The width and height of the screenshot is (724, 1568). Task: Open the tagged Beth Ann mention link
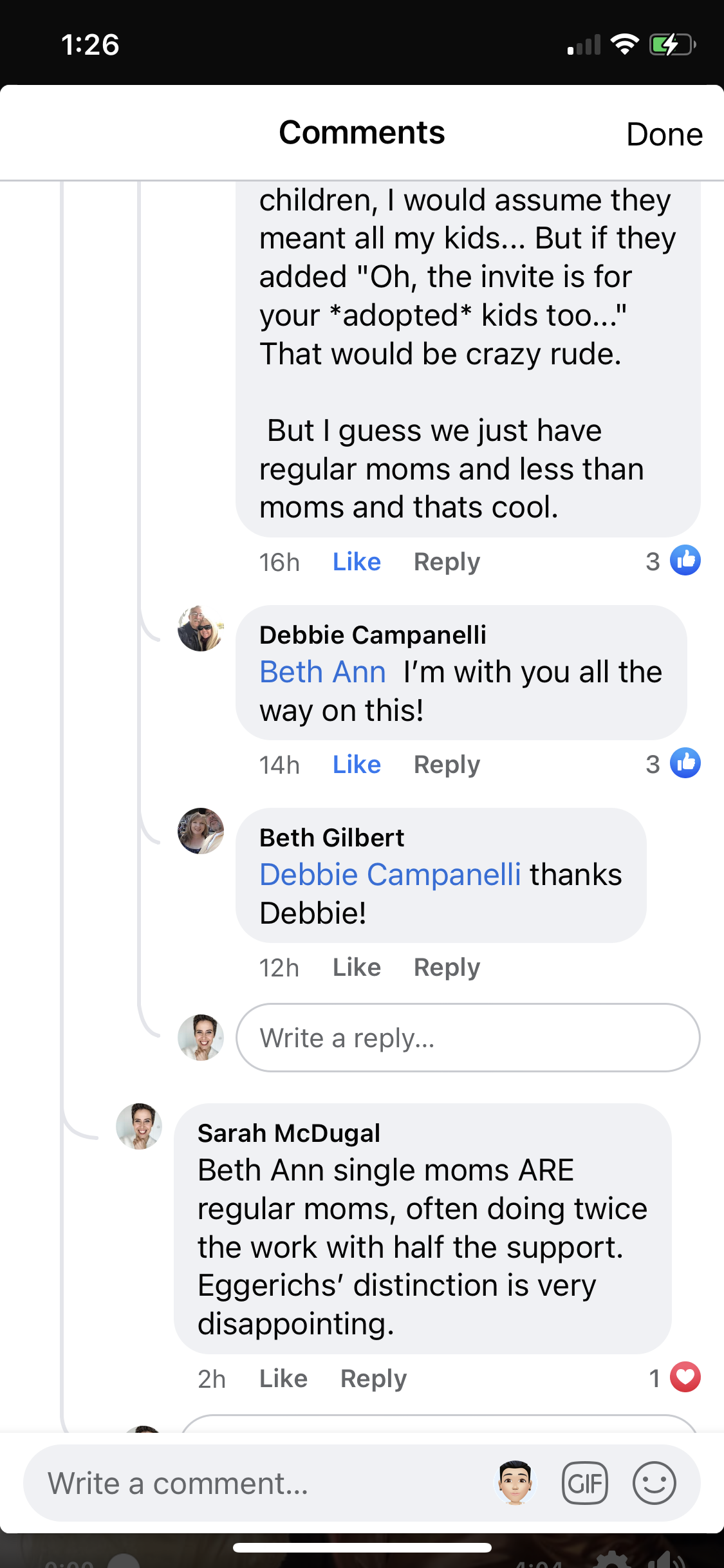(322, 672)
